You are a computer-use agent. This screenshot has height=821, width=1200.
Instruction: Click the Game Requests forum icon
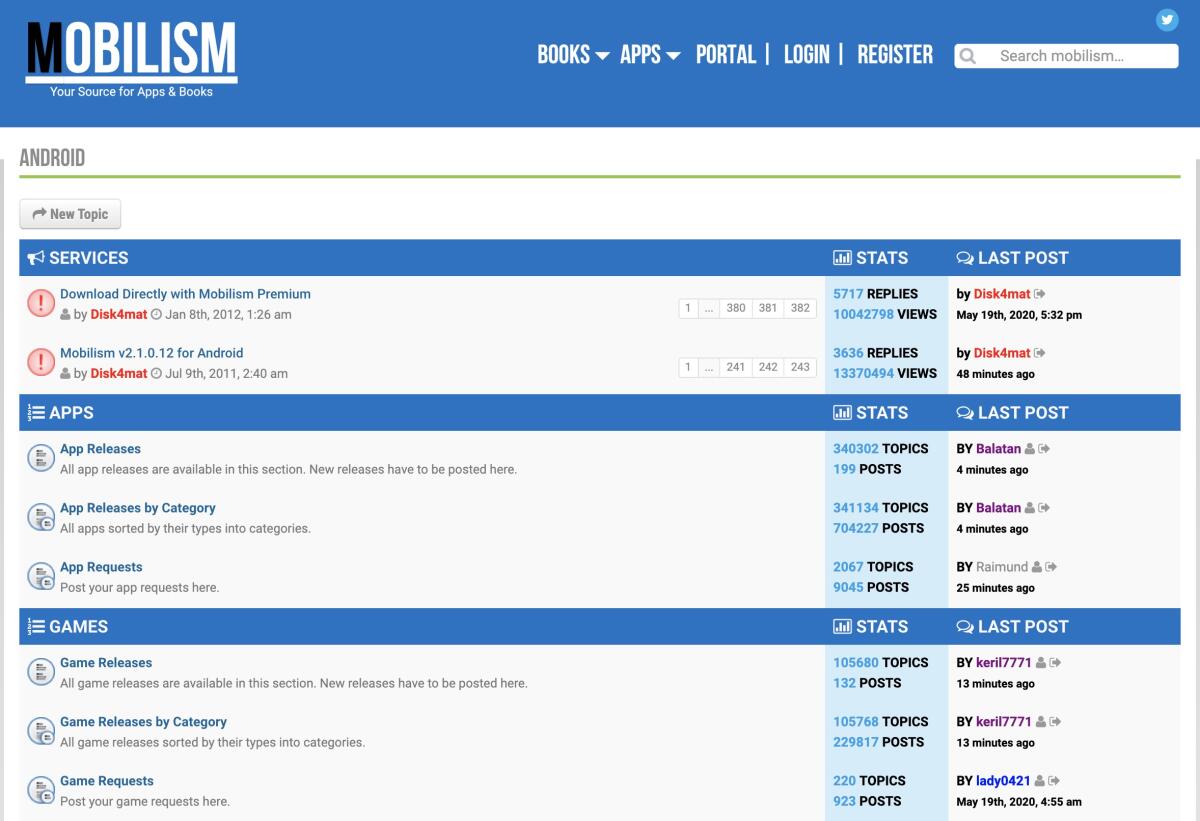pos(40,789)
